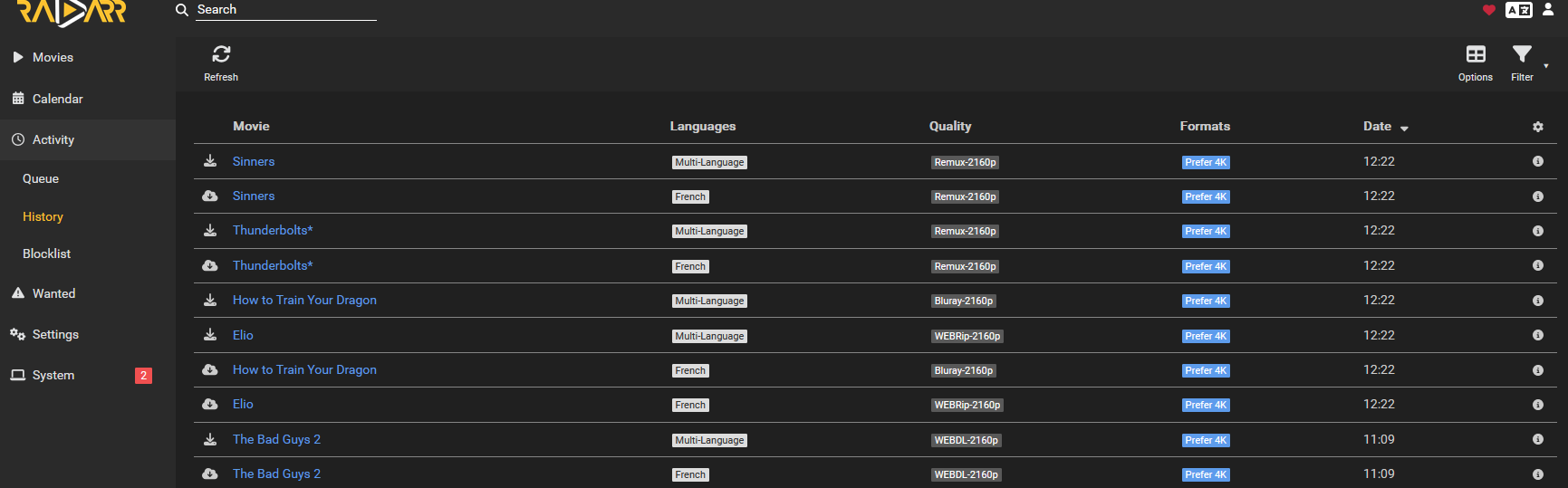Sort by the Formats column header
Screen dimensions: 1568x488
pyautogui.click(x=1205, y=126)
